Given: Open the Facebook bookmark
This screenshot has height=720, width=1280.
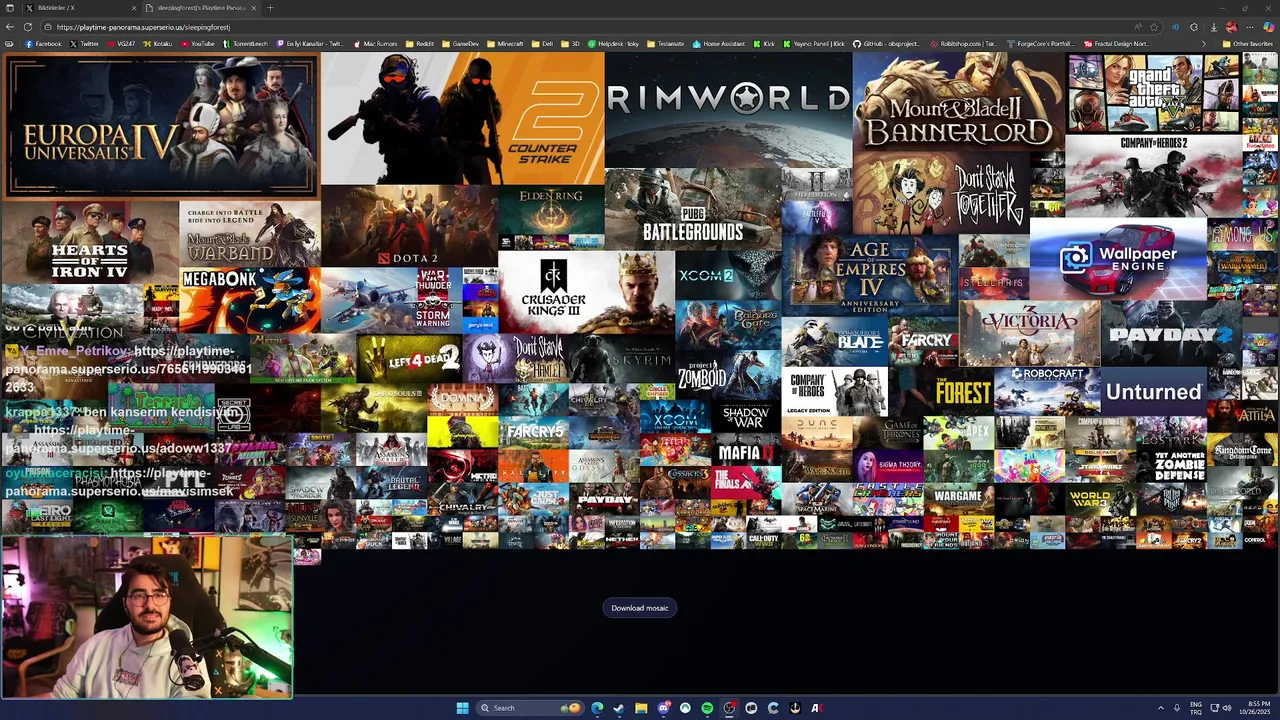Looking at the screenshot, I should tap(43, 44).
